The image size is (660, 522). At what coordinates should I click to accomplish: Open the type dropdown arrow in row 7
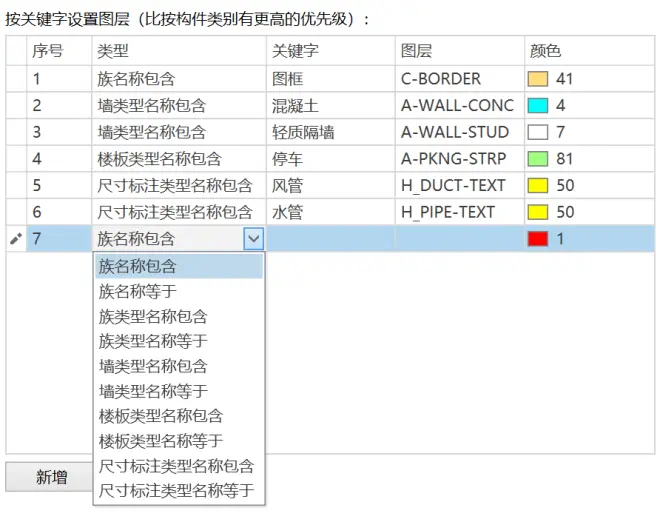253,239
